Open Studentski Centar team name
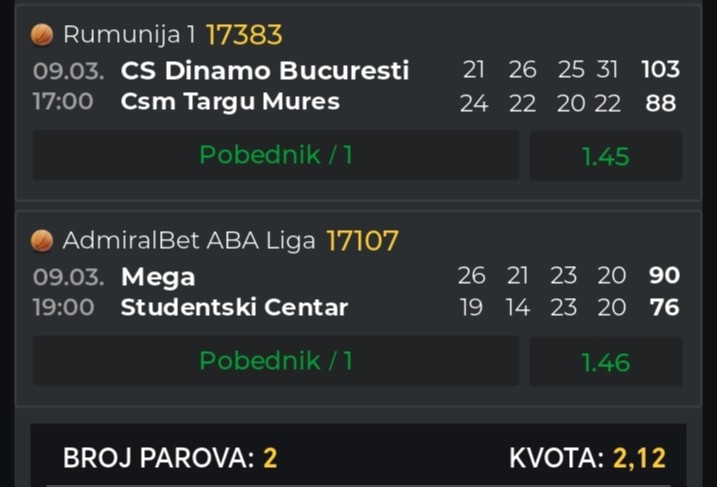 pos(234,307)
